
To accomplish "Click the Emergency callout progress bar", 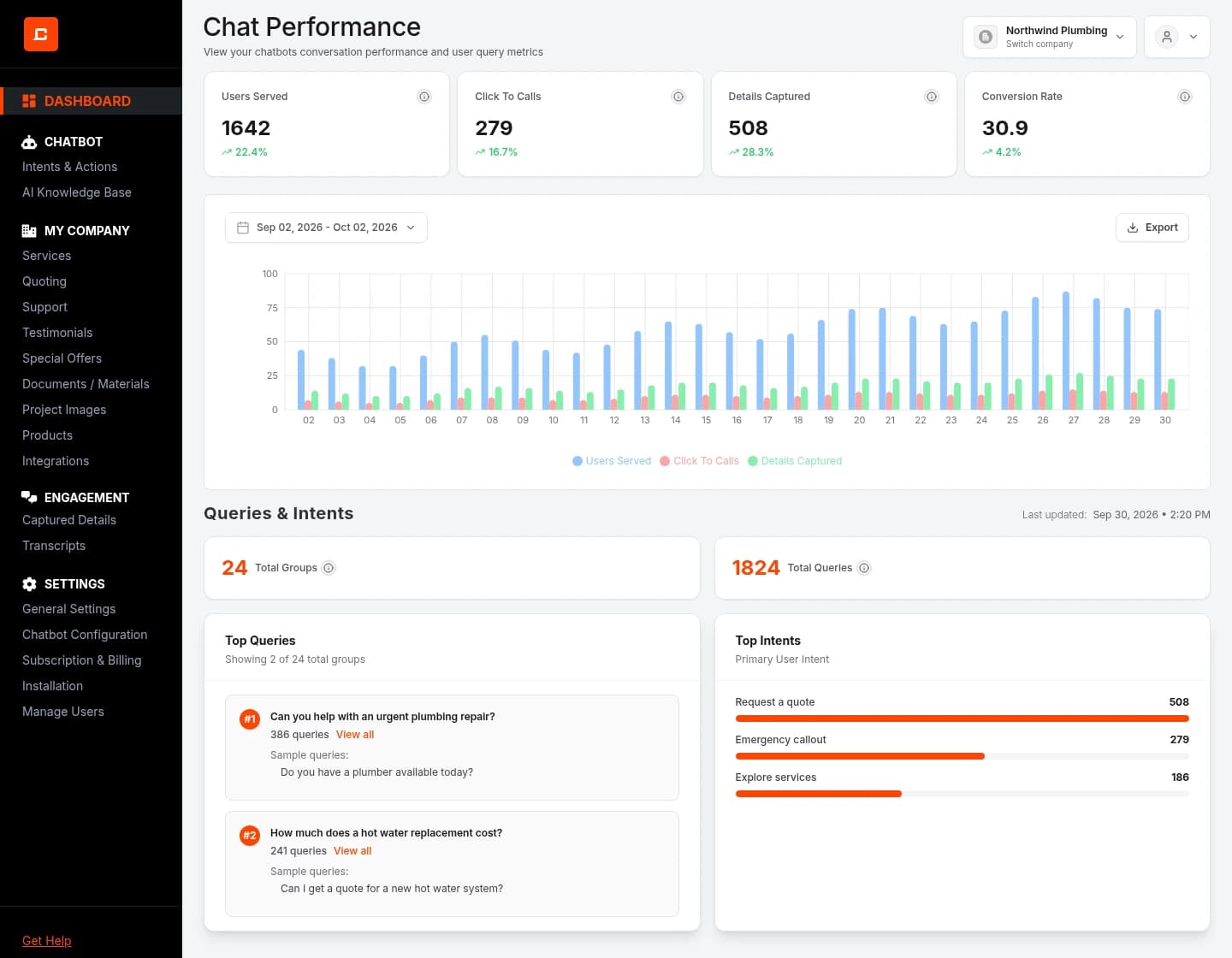I will [962, 756].
